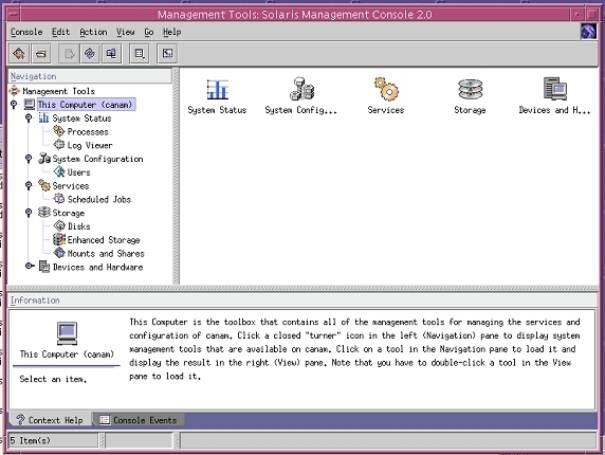The width and height of the screenshot is (605, 455).
Task: Select the Scheduled Jobs tool
Action: click(x=99, y=200)
